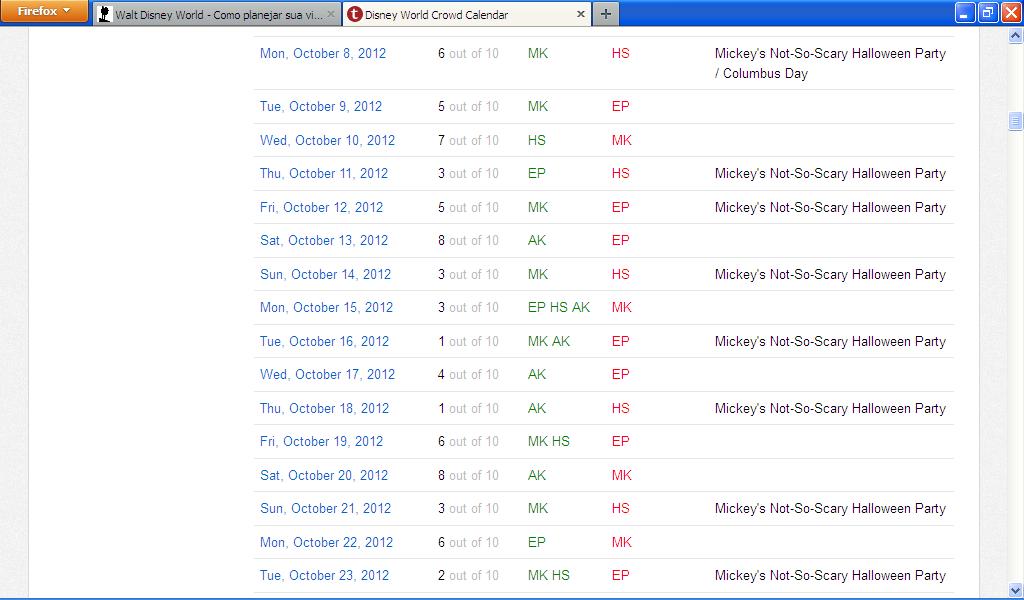Click the Crowd Calendar tab favicon
The width and height of the screenshot is (1024, 600).
click(x=354, y=15)
